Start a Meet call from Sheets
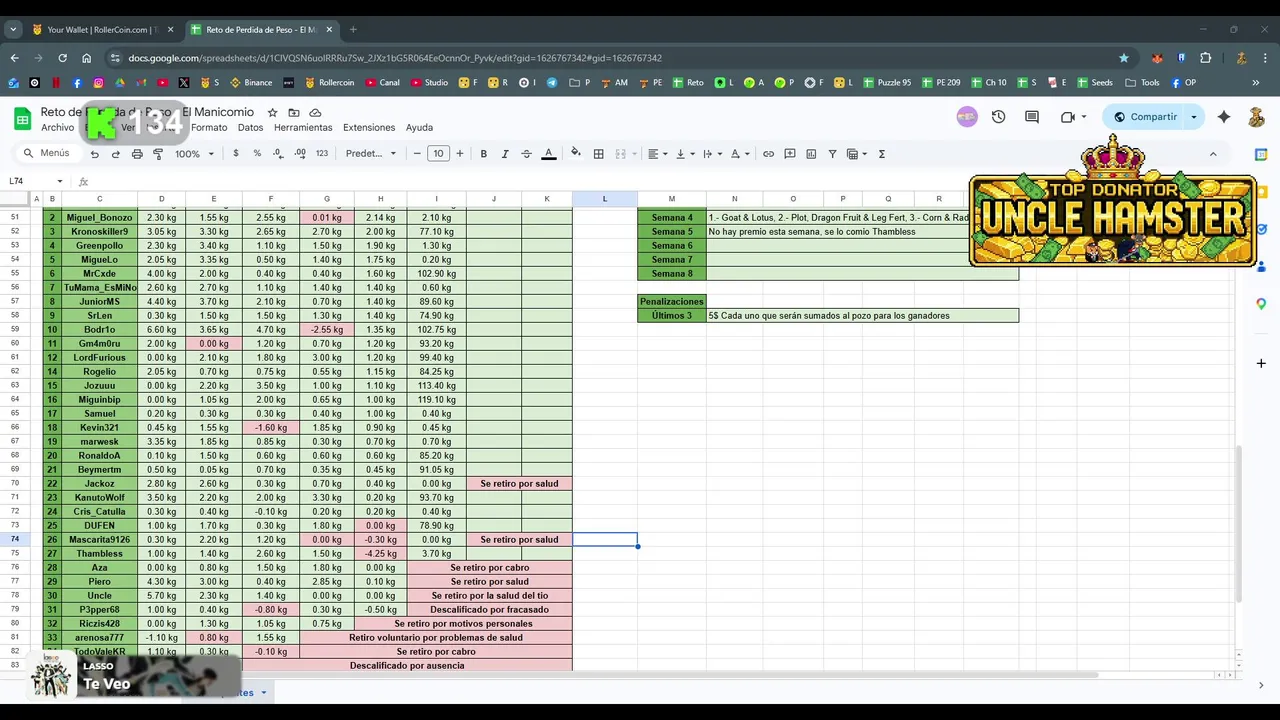Image resolution: width=1280 pixels, height=720 pixels. 1068,117
